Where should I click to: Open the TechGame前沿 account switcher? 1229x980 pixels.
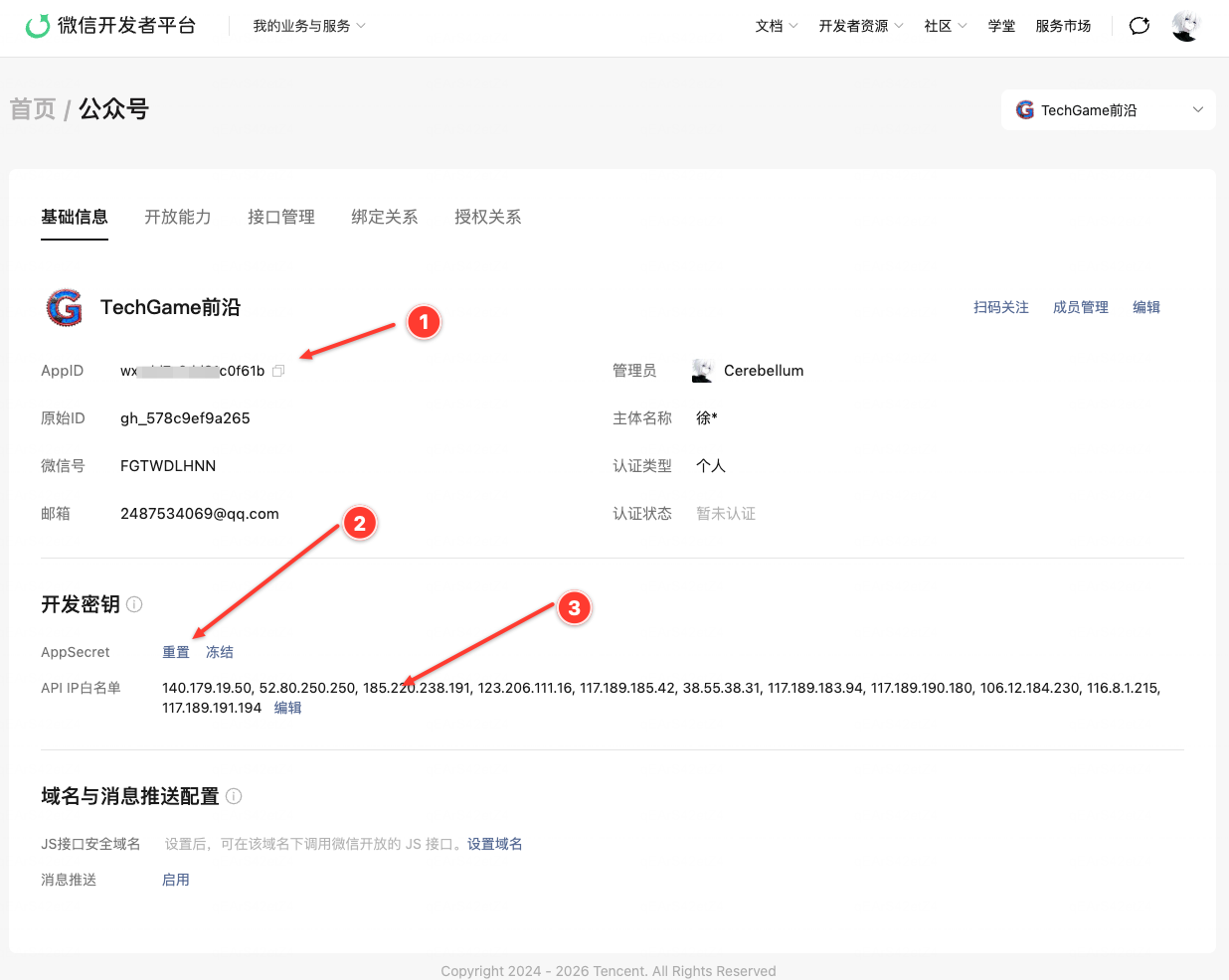[1109, 110]
